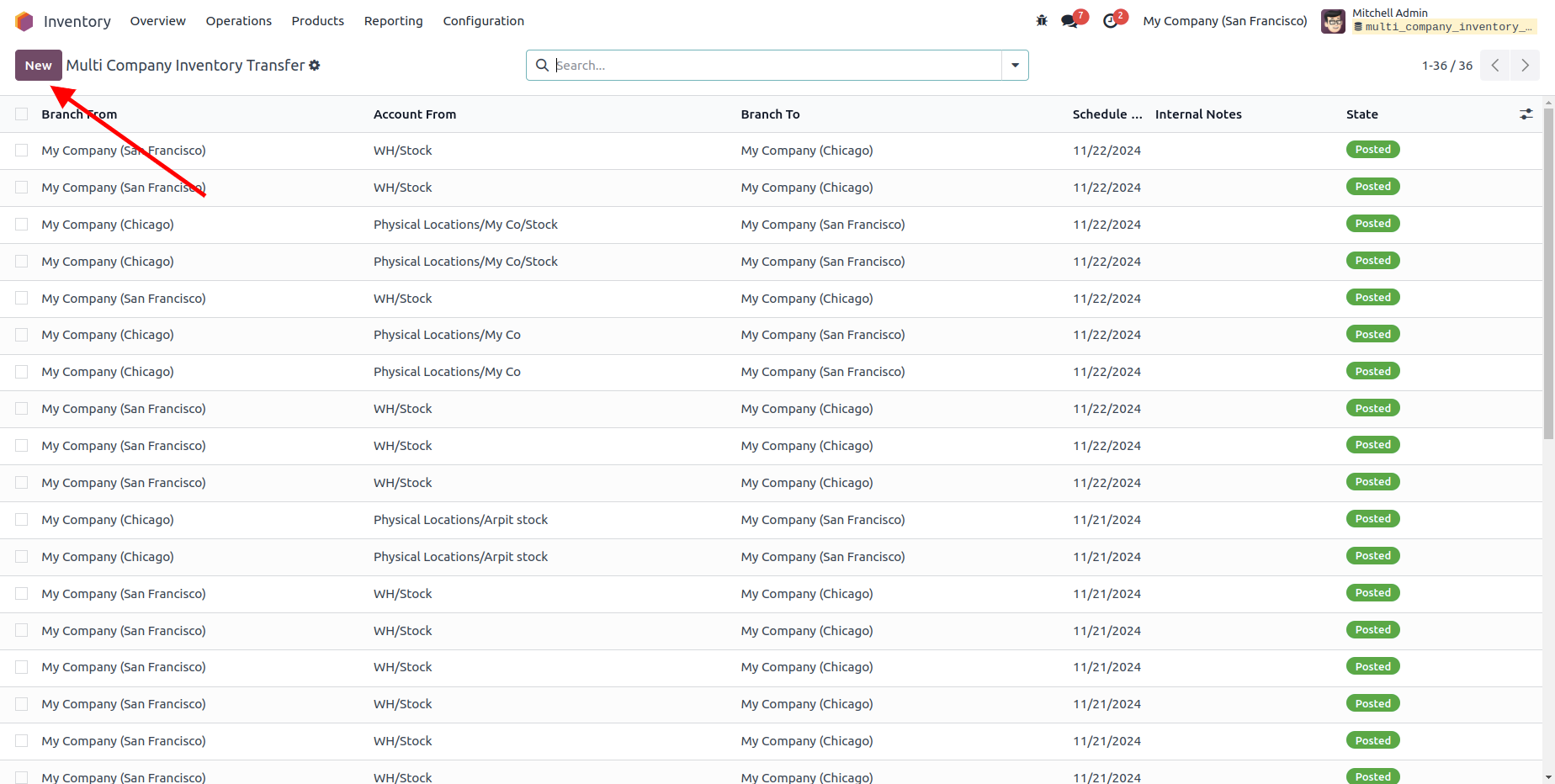Click the gear icon beside the title
This screenshot has width=1555, height=784.
[x=315, y=66]
